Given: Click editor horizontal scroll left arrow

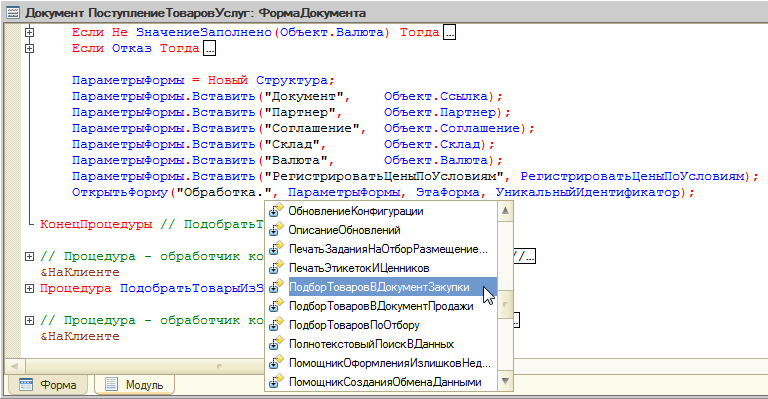Looking at the screenshot, I should pos(15,366).
